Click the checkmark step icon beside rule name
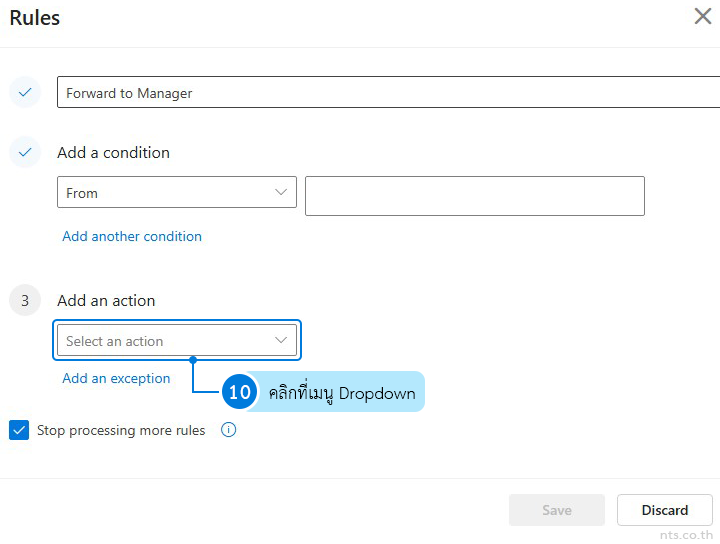The image size is (720, 544). pyautogui.click(x=25, y=92)
